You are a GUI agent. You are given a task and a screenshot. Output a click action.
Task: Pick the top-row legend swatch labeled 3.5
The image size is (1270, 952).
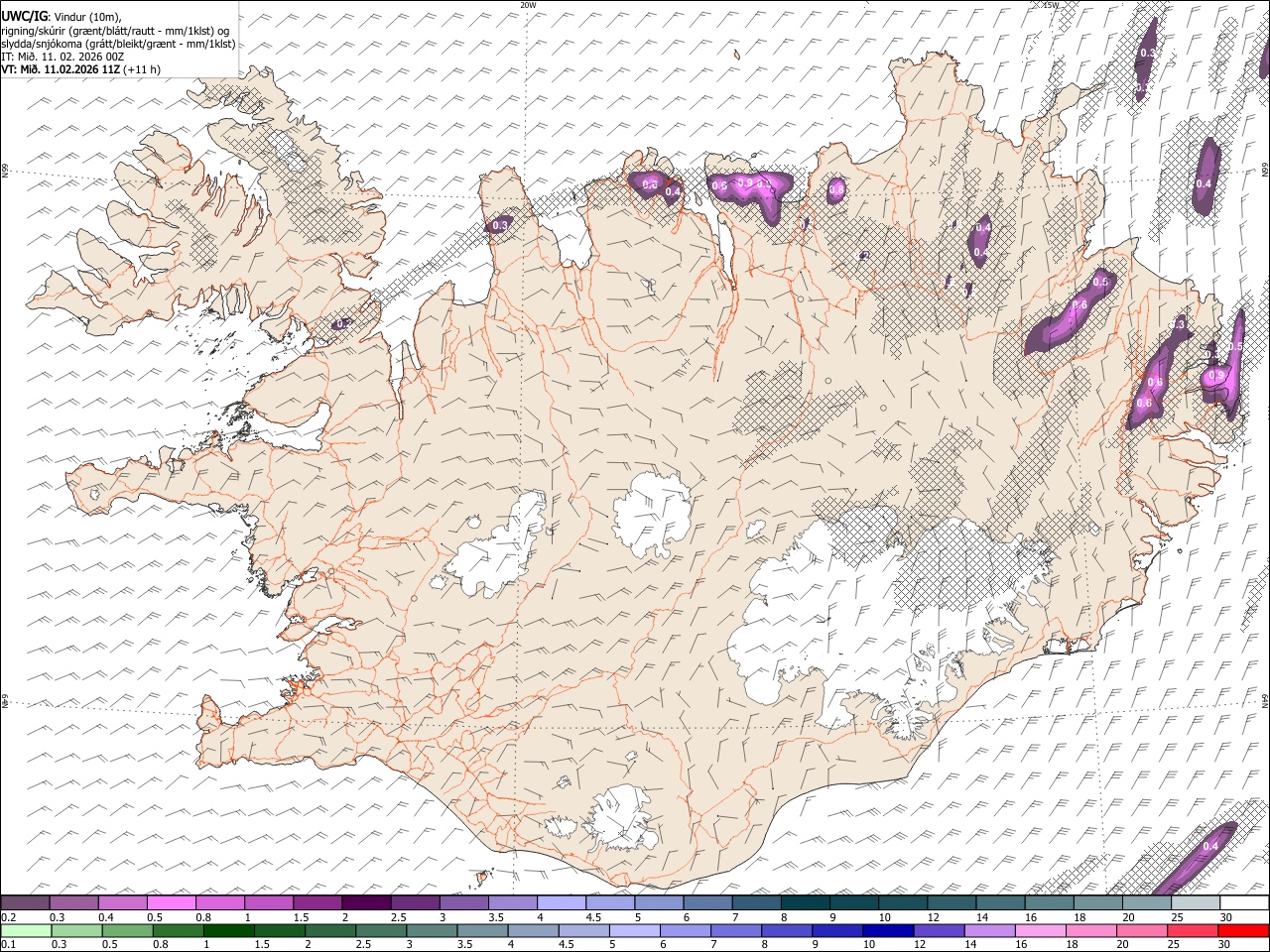pyautogui.click(x=512, y=903)
